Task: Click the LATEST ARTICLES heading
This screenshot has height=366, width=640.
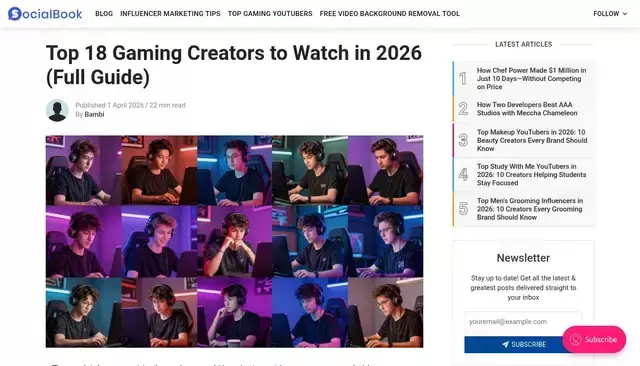Action: tap(523, 44)
